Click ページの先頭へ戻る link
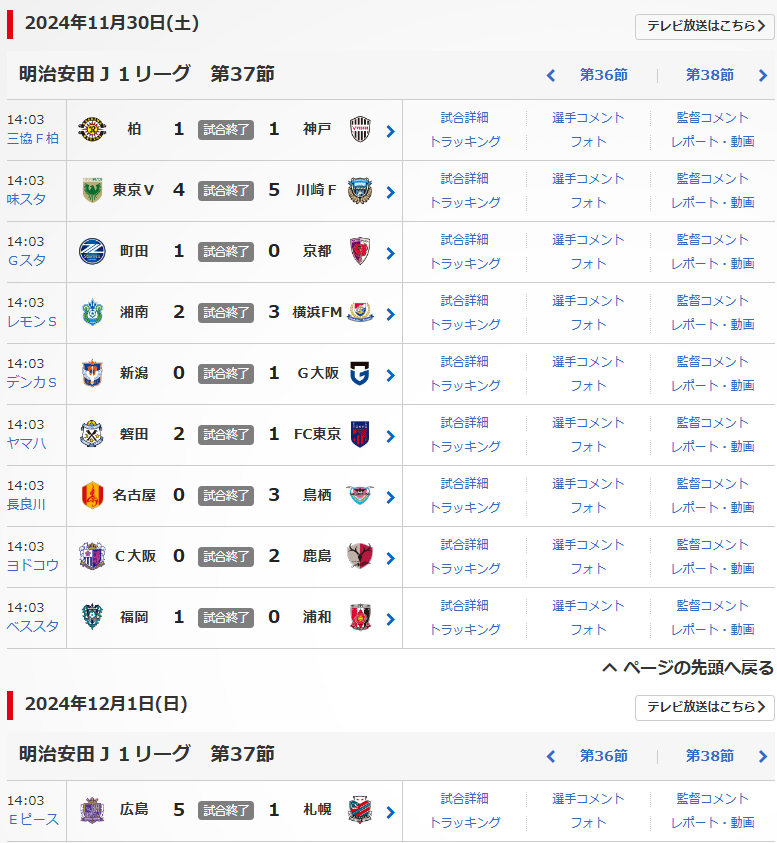Image resolution: width=777 pixels, height=843 pixels. (688, 668)
